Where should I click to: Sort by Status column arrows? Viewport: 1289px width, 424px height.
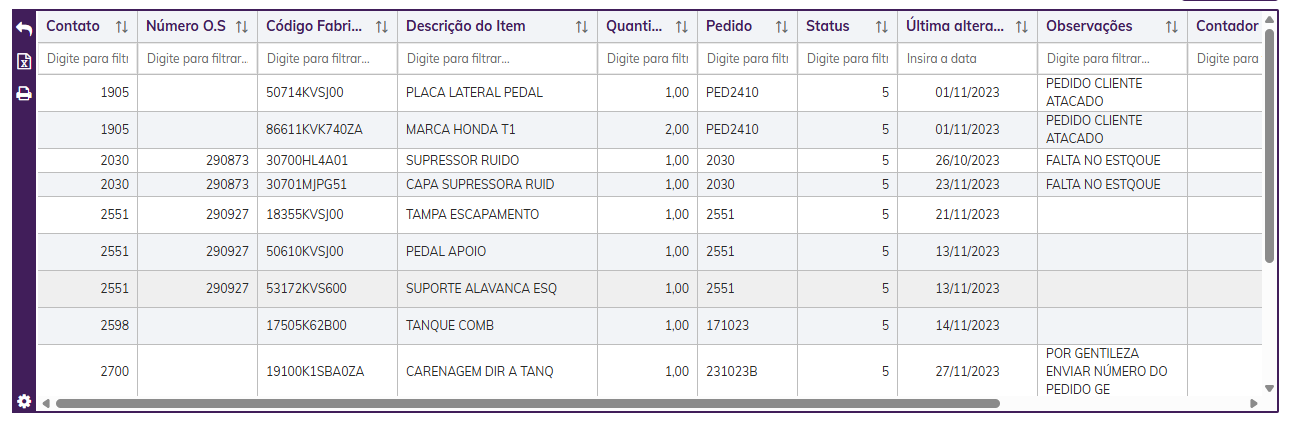[881, 27]
